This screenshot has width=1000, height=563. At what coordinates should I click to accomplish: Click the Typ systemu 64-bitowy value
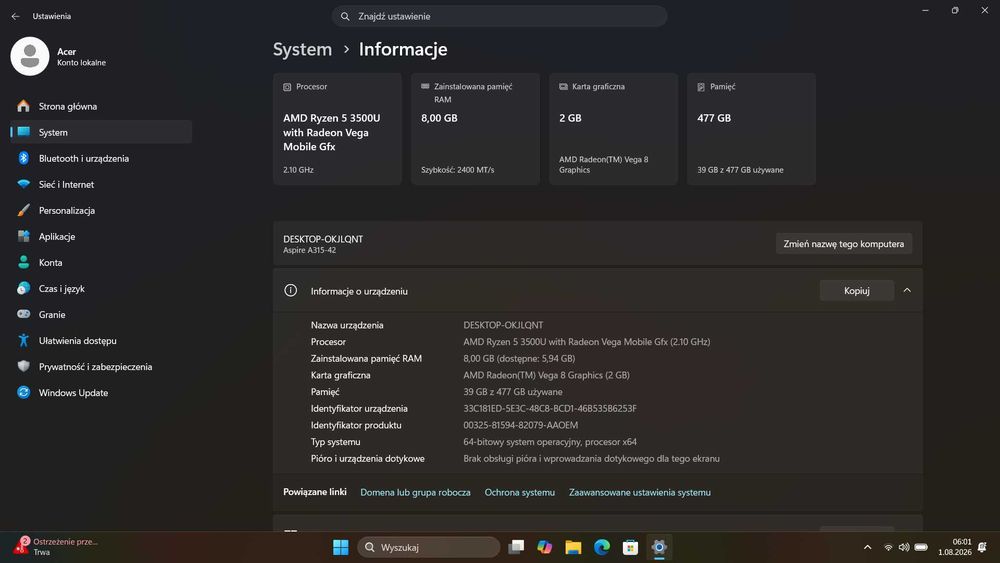tap(550, 442)
